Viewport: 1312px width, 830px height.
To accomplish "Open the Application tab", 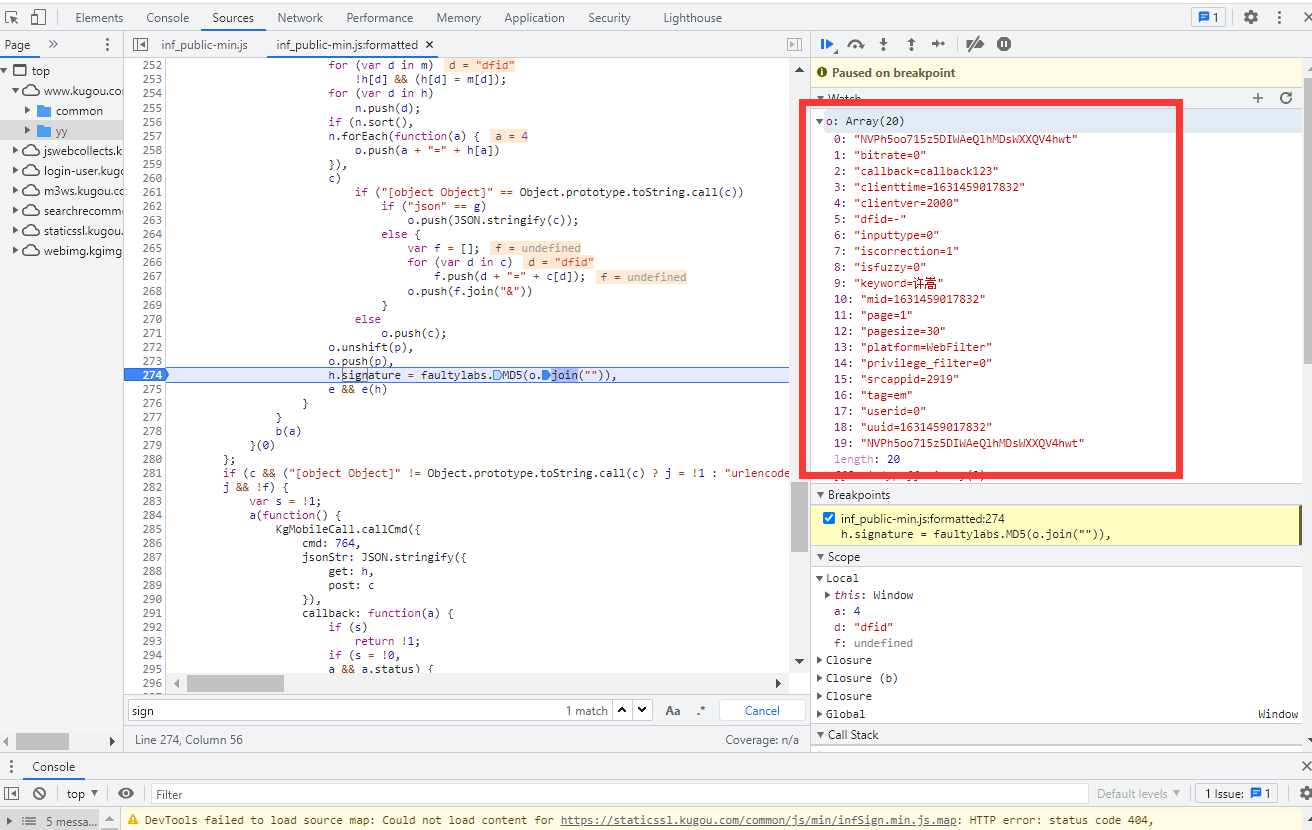I will (534, 17).
